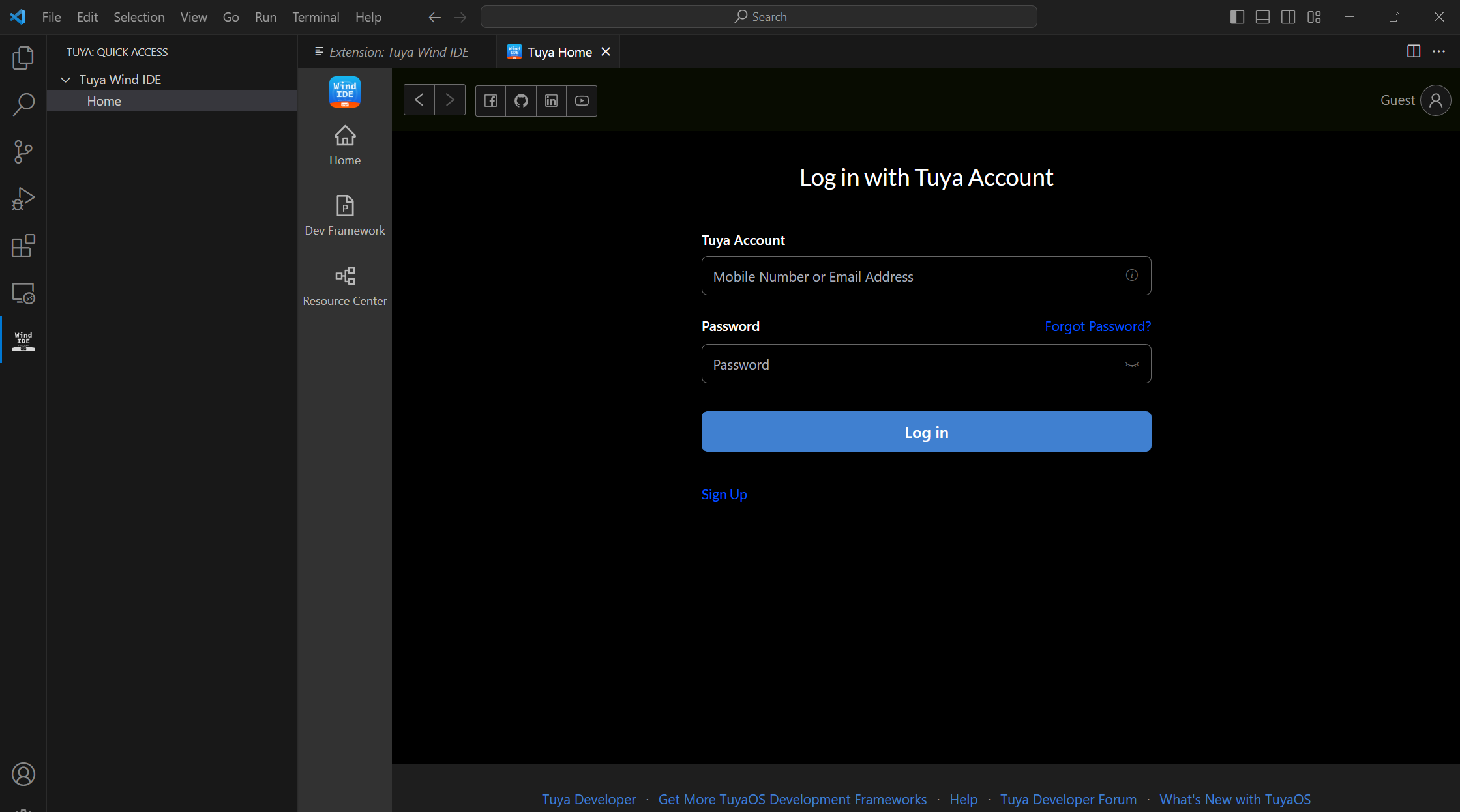The height and width of the screenshot is (812, 1460).
Task: Click the title bar Search box
Action: click(759, 17)
